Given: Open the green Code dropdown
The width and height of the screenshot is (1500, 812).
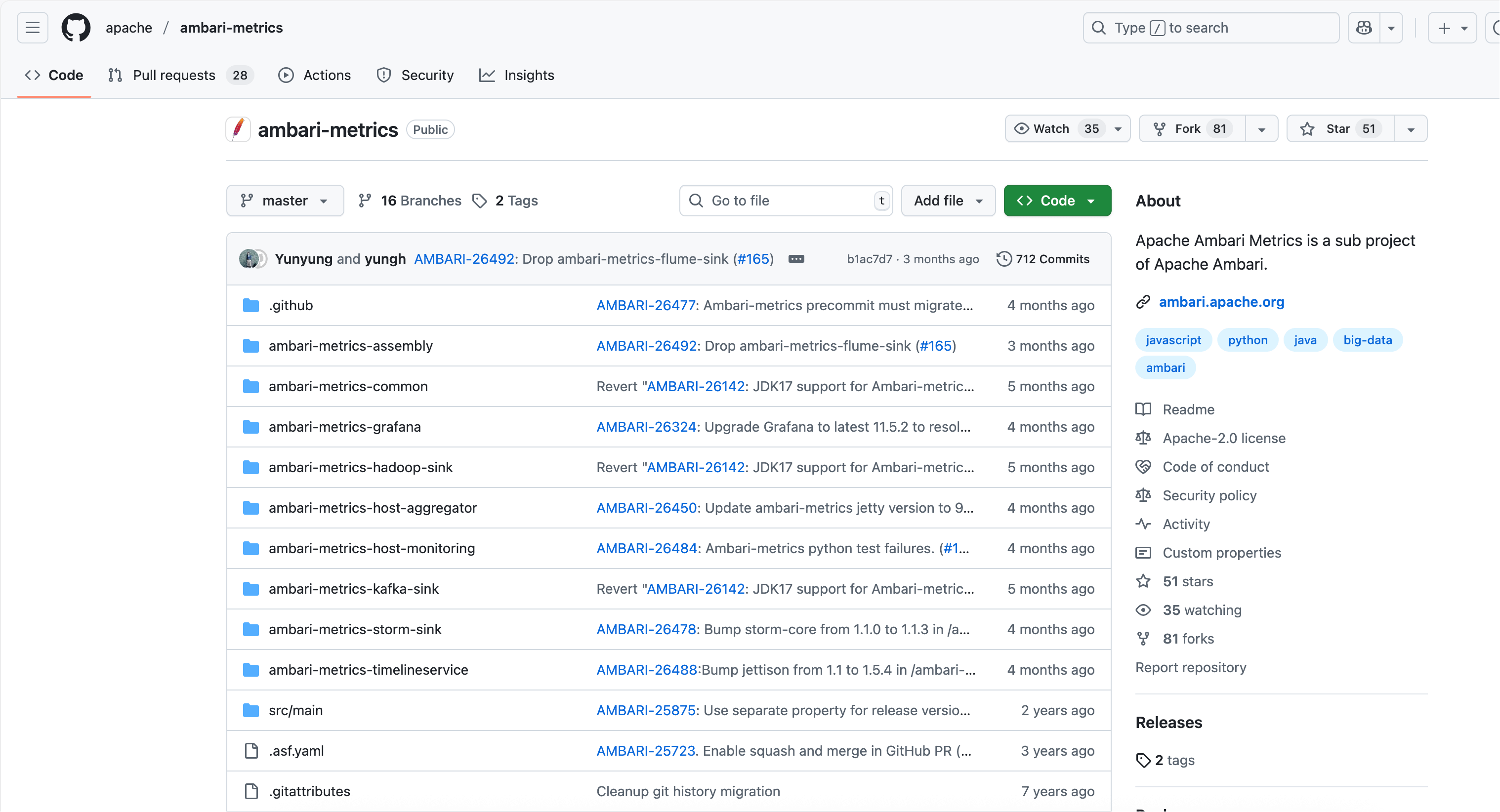Looking at the screenshot, I should coord(1057,200).
